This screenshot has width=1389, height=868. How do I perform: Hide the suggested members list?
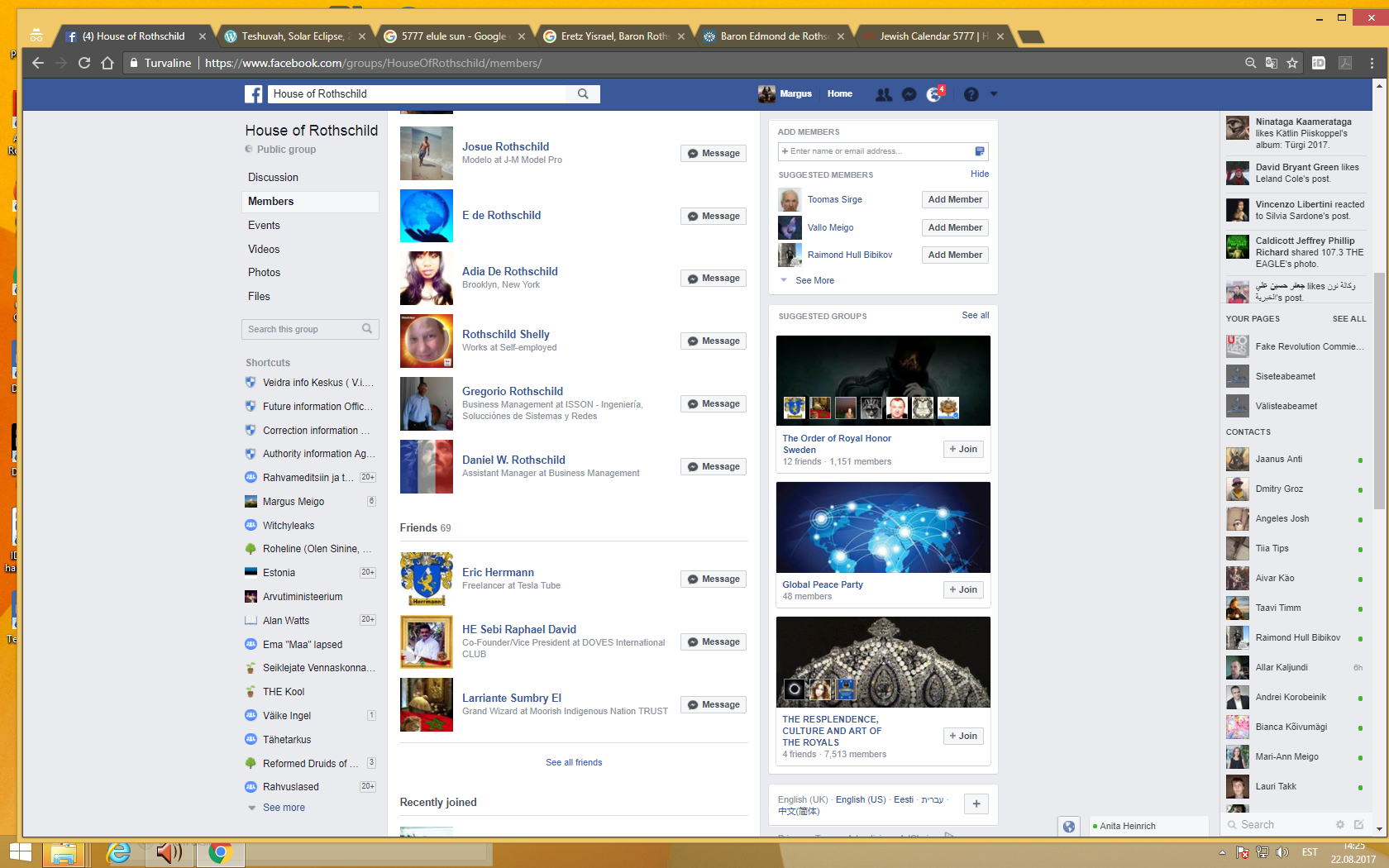coord(980,174)
